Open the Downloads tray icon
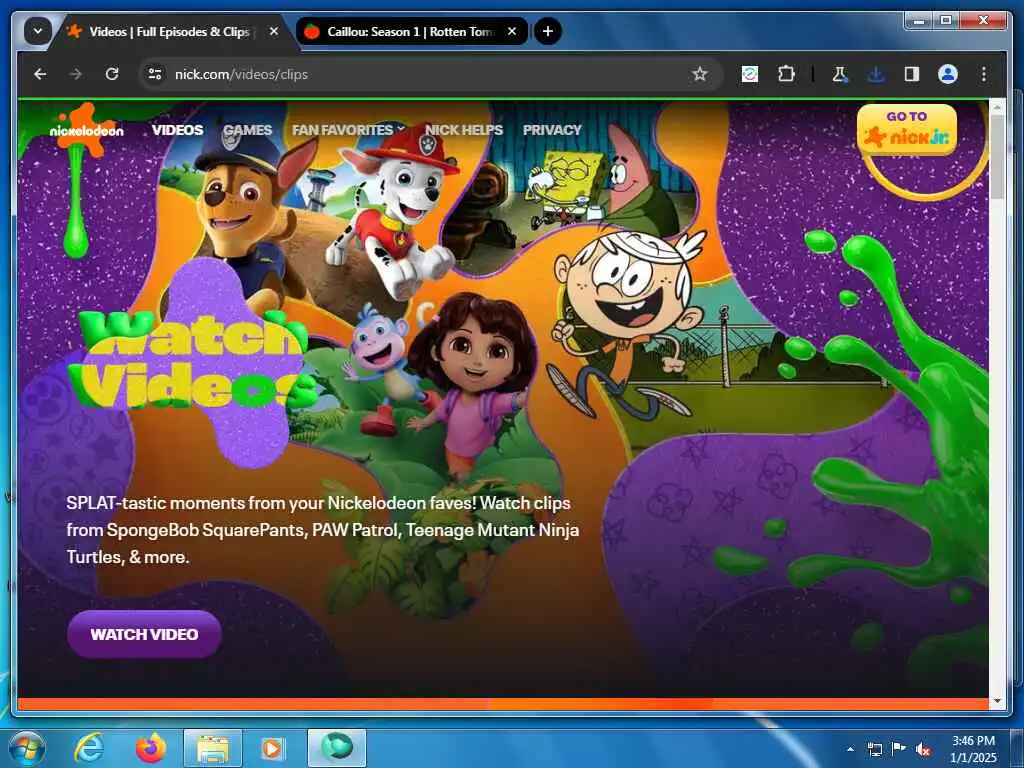Image resolution: width=1024 pixels, height=768 pixels. (x=876, y=74)
